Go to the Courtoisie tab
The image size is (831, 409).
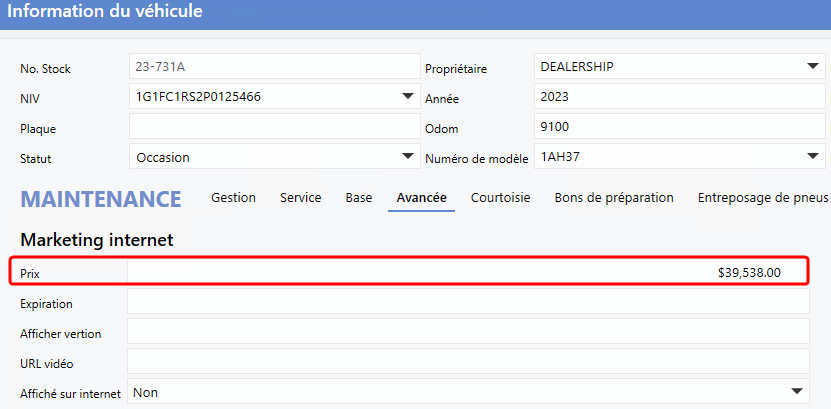tap(500, 198)
